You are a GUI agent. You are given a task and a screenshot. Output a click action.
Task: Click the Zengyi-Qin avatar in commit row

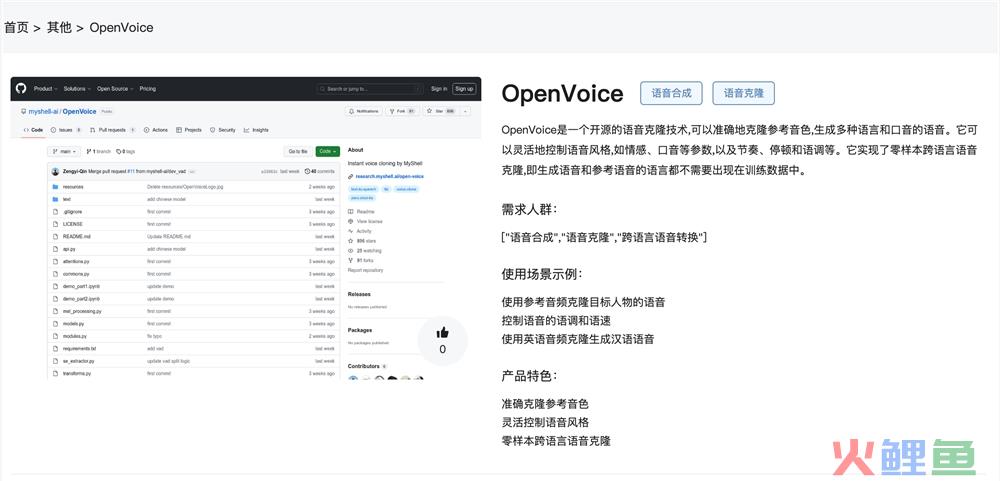tap(55, 172)
